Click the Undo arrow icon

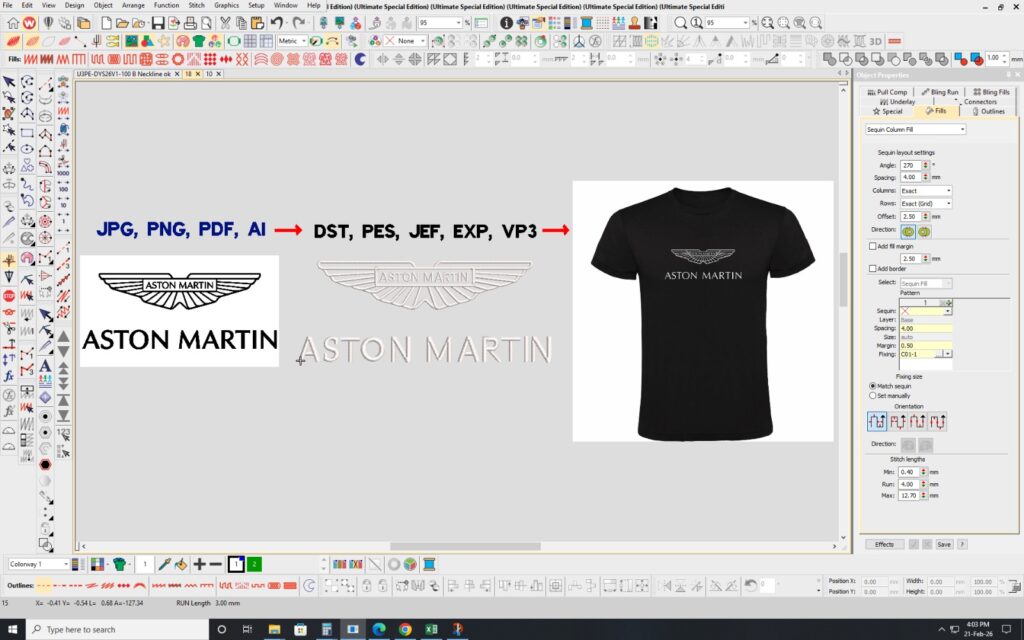(x=277, y=23)
